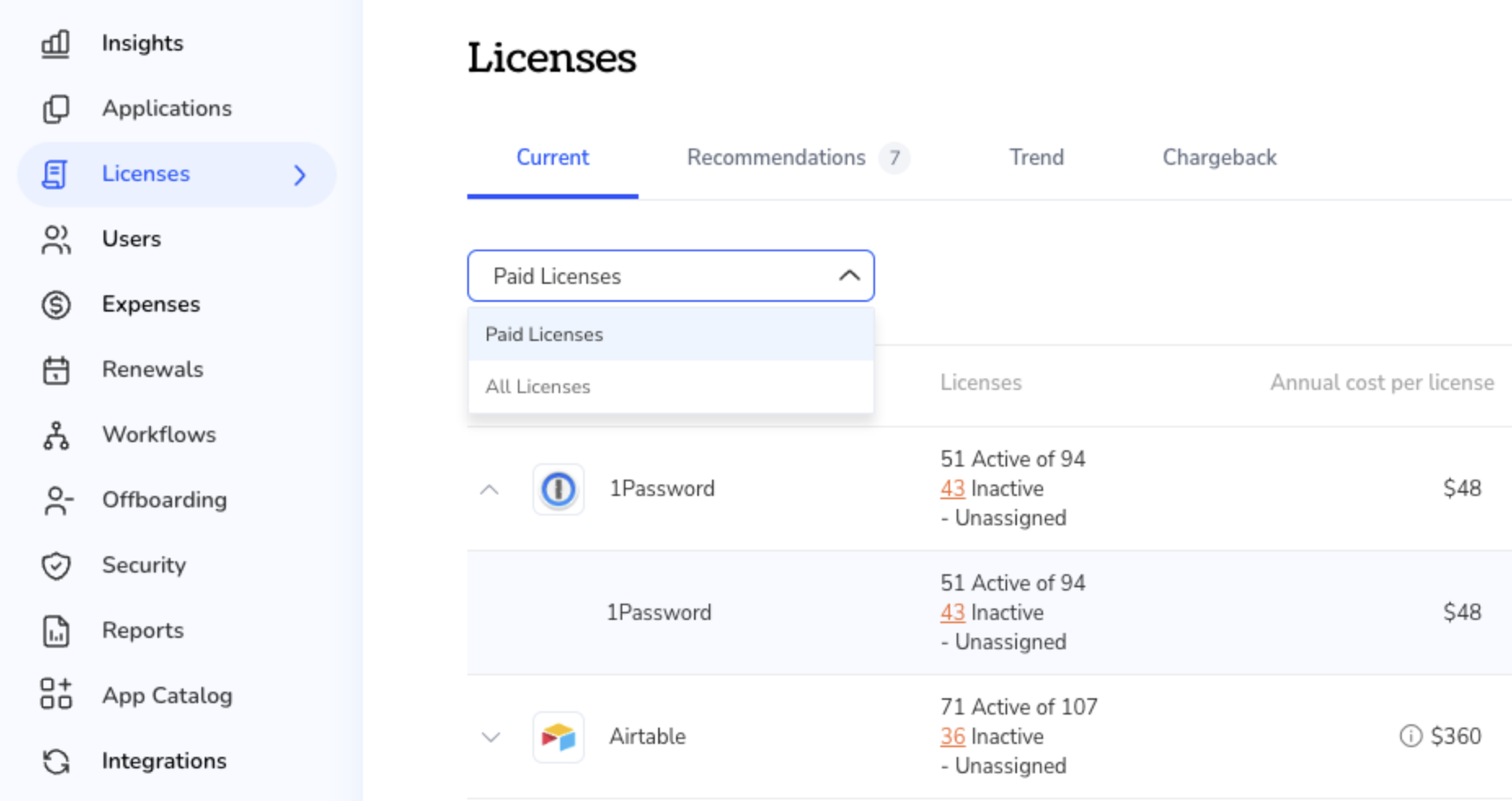The image size is (1512, 801).
Task: Click the Applications copy icon
Action: coord(55,109)
